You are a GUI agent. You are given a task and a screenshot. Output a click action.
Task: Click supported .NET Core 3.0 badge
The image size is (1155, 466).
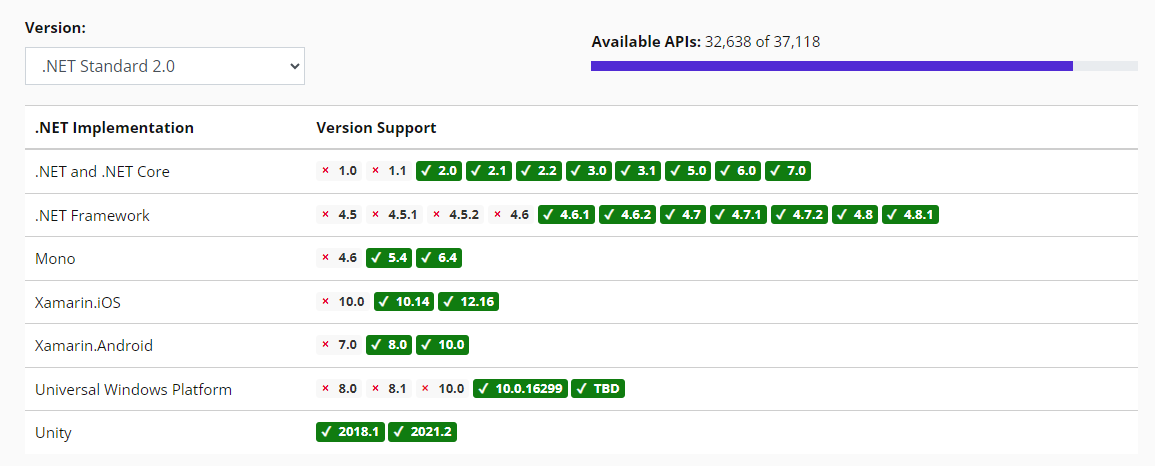589,171
